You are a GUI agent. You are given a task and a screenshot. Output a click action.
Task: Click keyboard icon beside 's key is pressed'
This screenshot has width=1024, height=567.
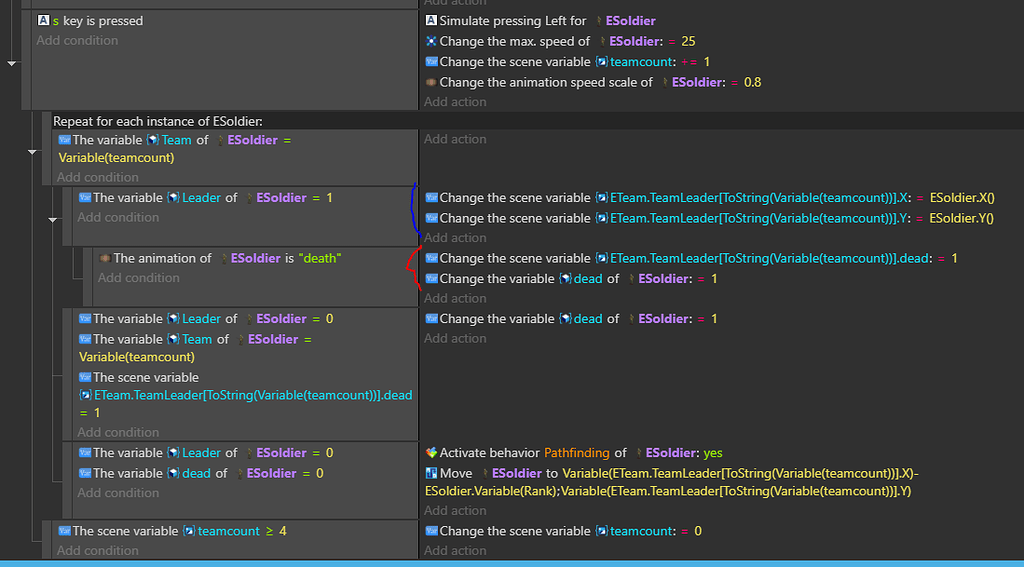[x=43, y=20]
